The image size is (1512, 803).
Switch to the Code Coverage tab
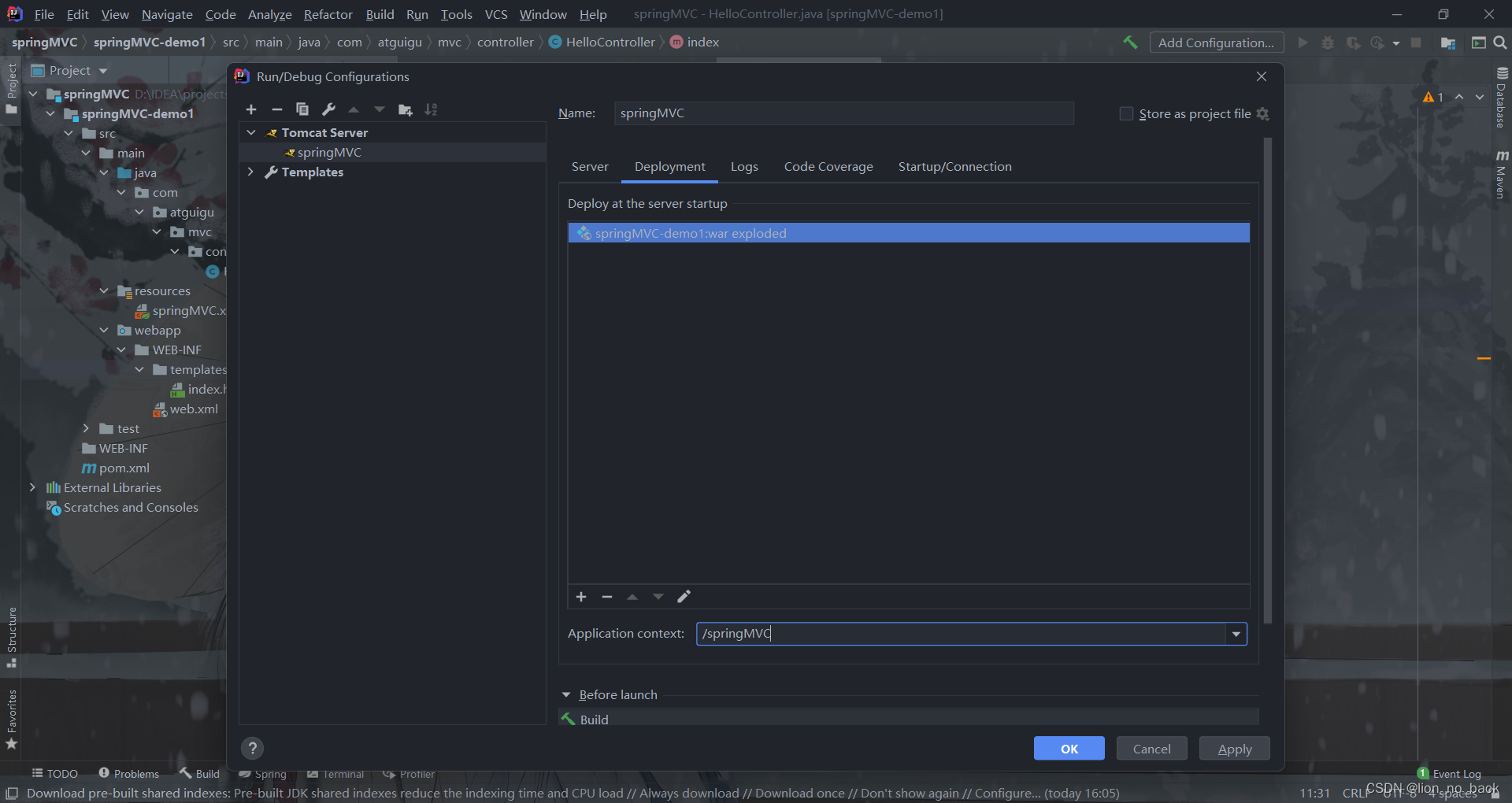click(x=828, y=167)
